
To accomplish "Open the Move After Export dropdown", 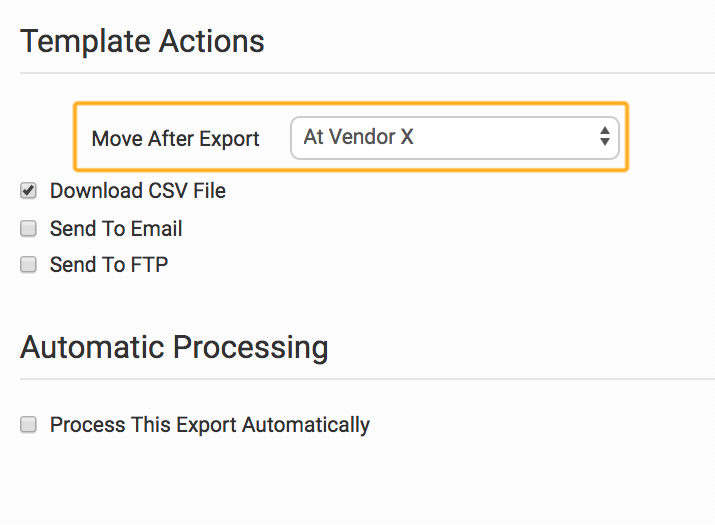I will 453,138.
